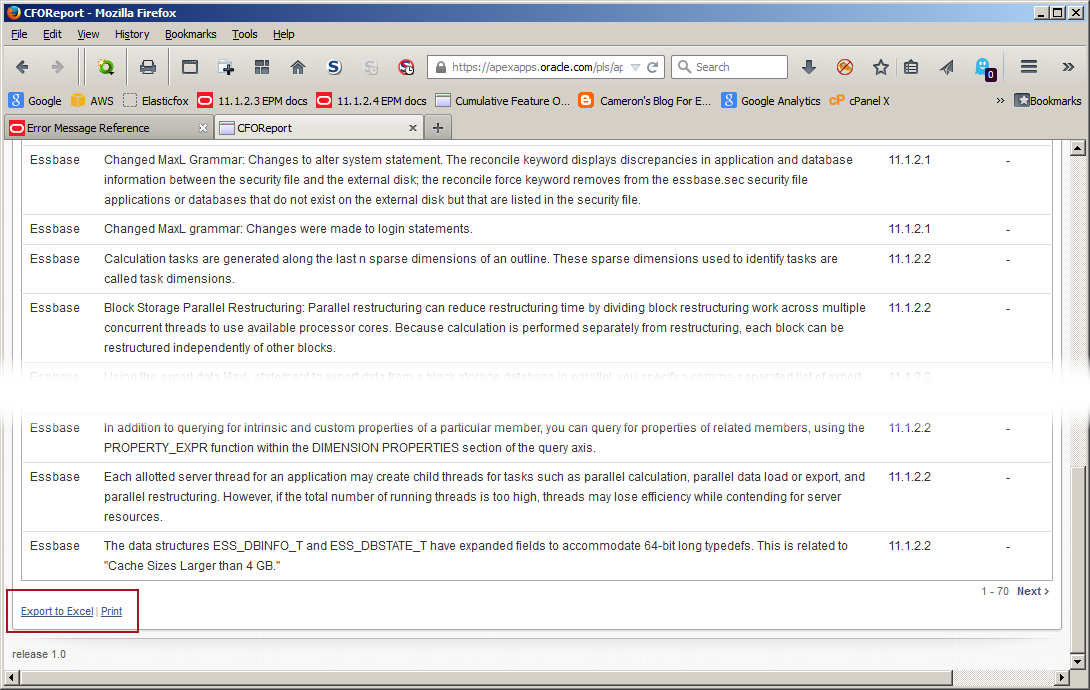Go to Next page of results
Viewport: 1090px width, 690px height.
pyautogui.click(x=1032, y=591)
